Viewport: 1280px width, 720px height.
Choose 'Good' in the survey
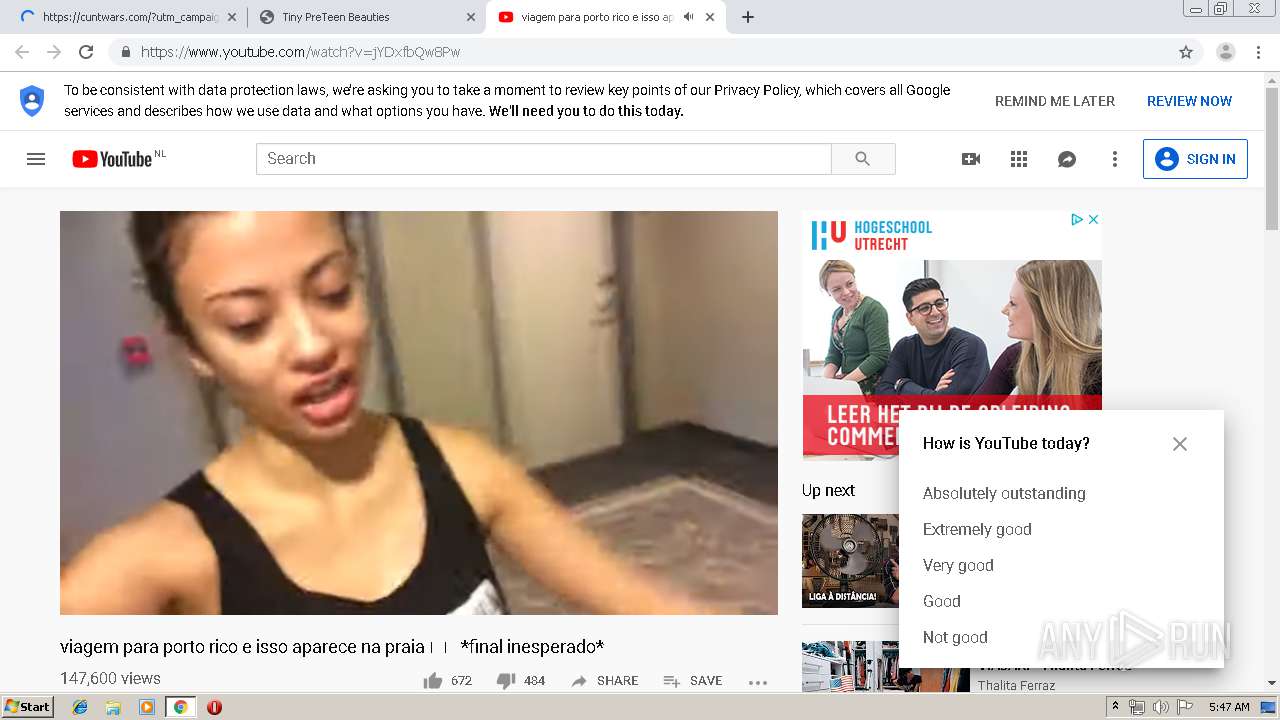point(941,601)
